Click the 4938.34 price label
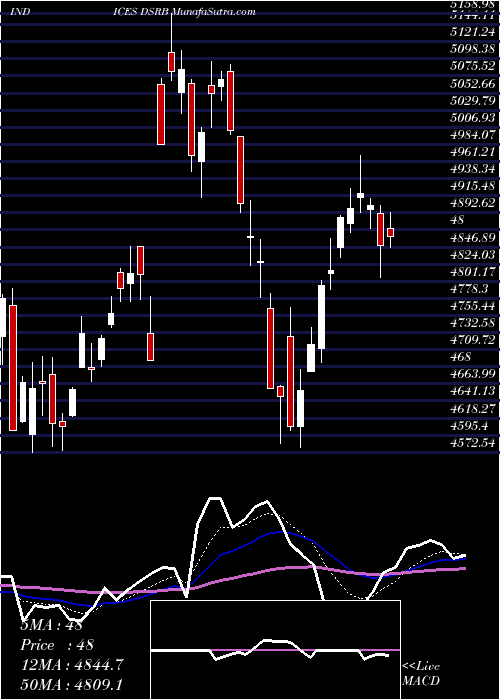The height and width of the screenshot is (700, 500). [x=472, y=169]
